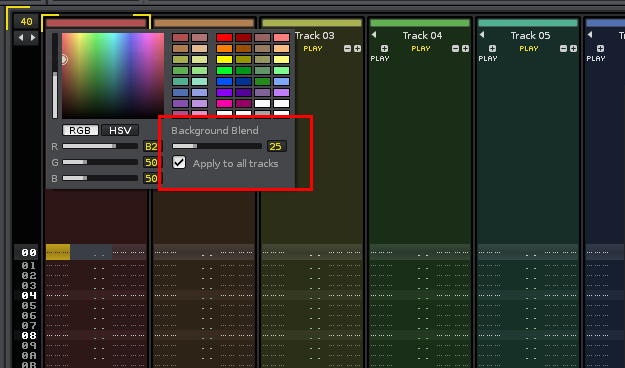Choose the bright orange swatch
625x368 pixels.
pos(224,49)
